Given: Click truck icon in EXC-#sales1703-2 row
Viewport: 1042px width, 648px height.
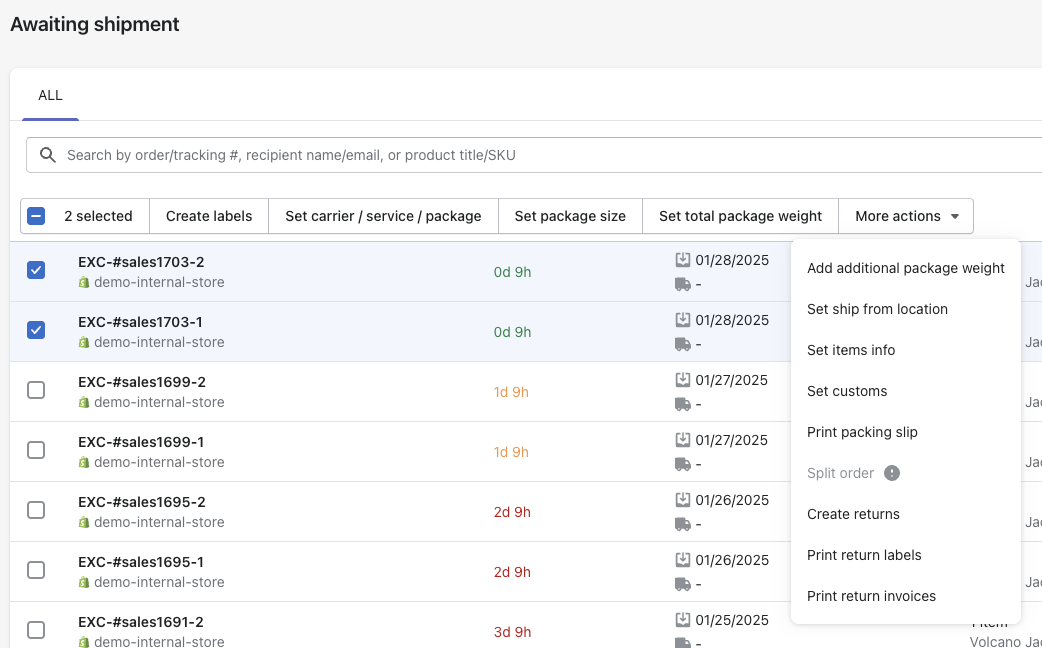Looking at the screenshot, I should pos(682,284).
